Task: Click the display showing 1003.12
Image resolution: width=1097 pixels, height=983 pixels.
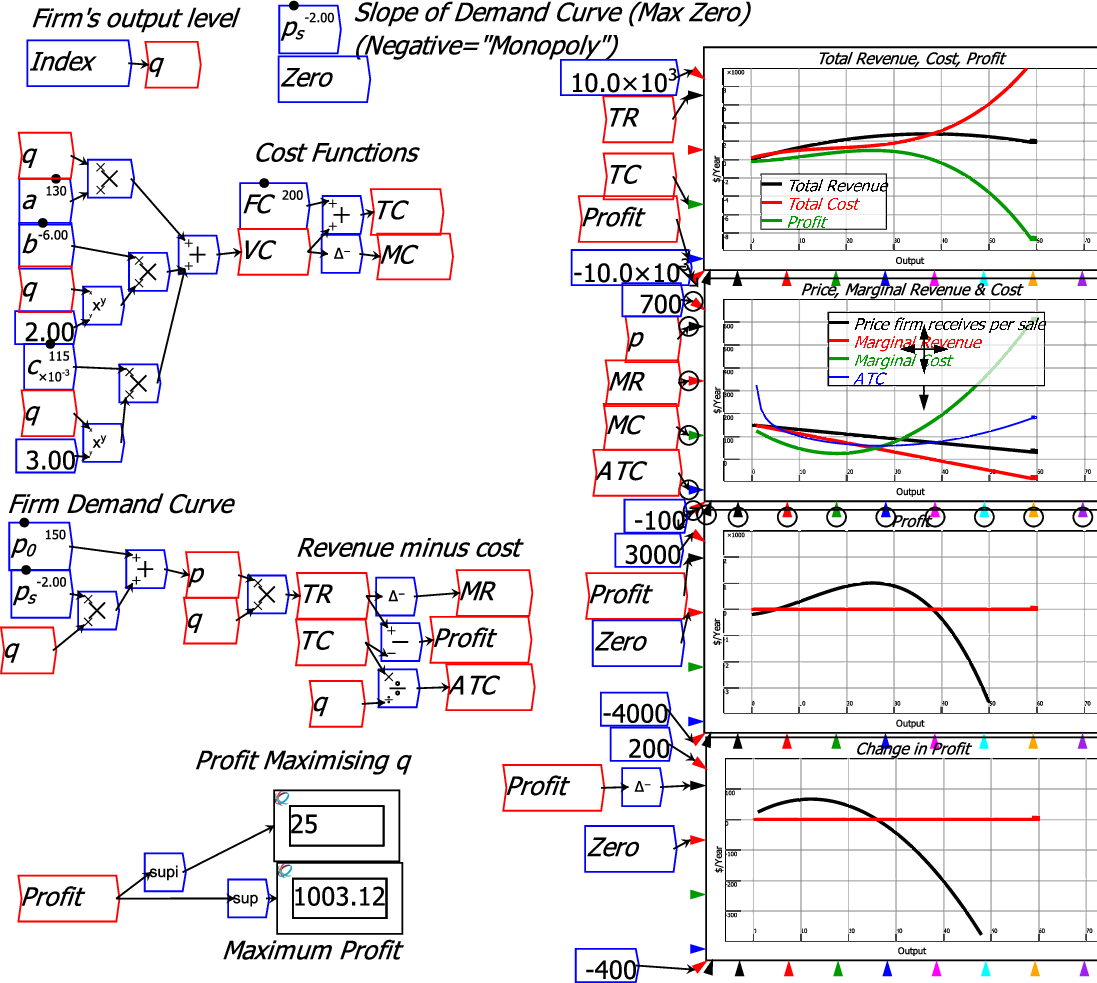Action: (340, 898)
